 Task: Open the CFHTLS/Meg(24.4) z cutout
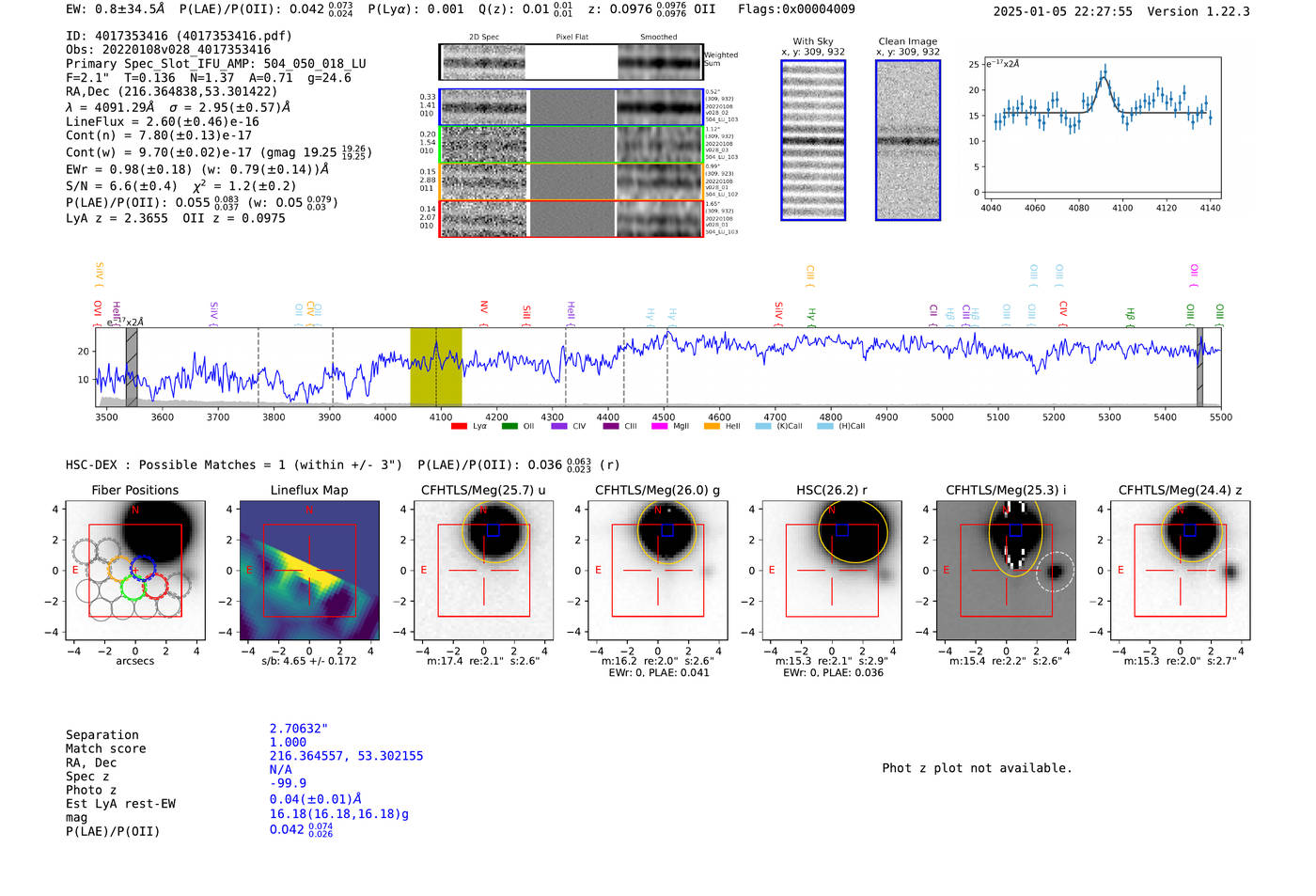pyautogui.click(x=1181, y=571)
